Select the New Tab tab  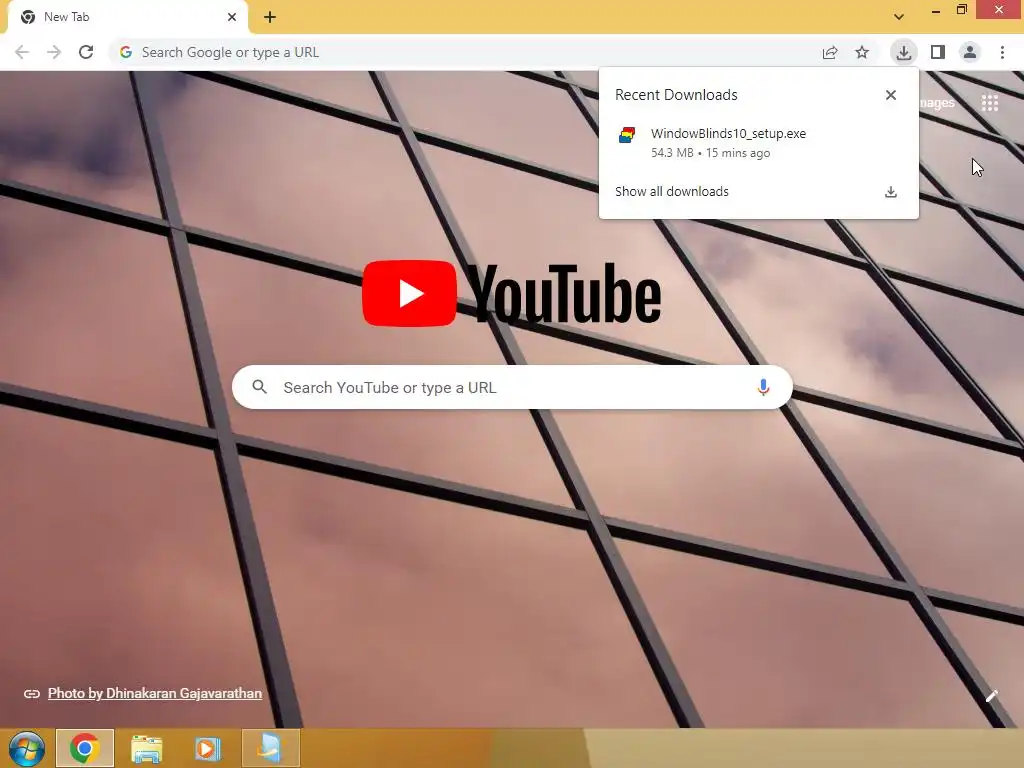[x=127, y=17]
